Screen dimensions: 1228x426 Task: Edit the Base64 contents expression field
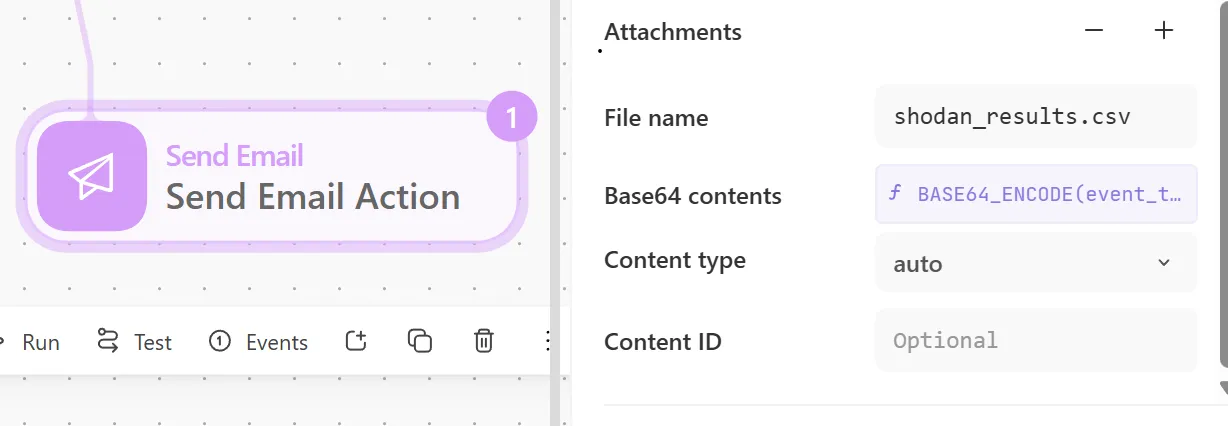click(1045, 194)
